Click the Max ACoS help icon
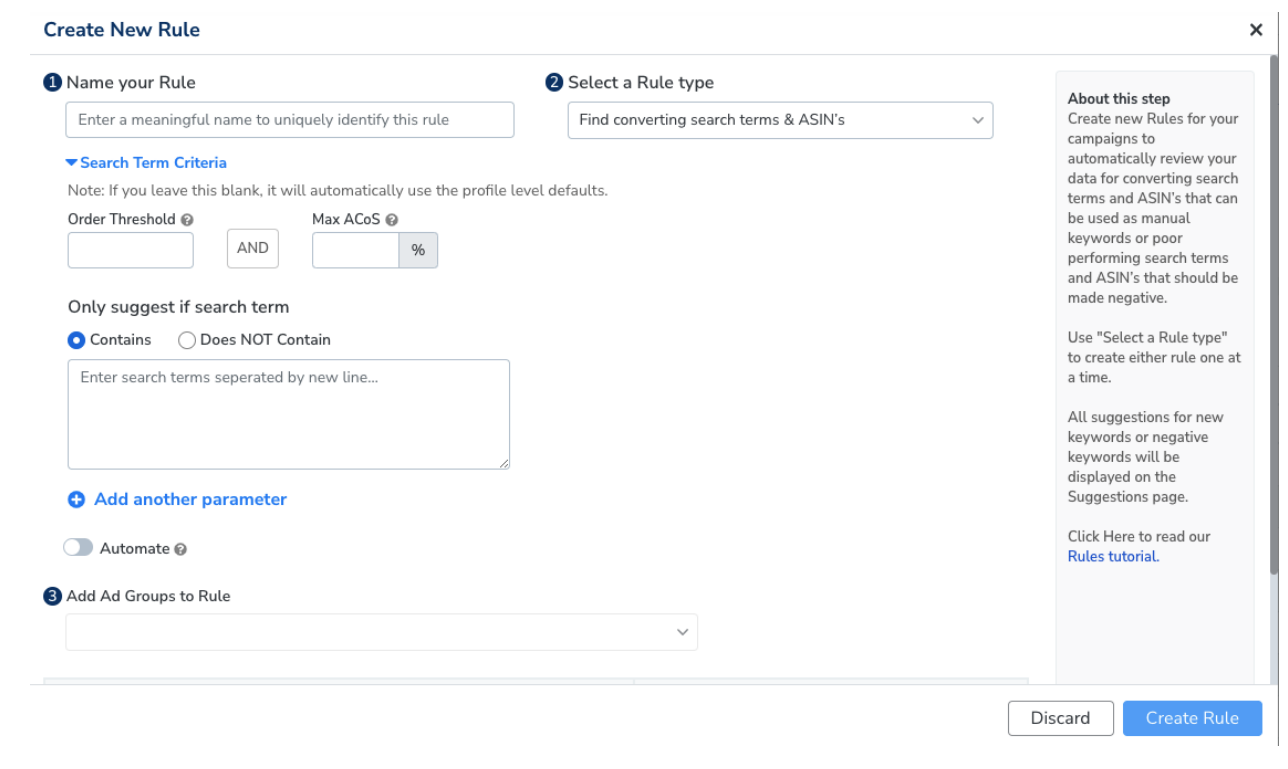Screen dimensions: 1288x769 (x=391, y=220)
